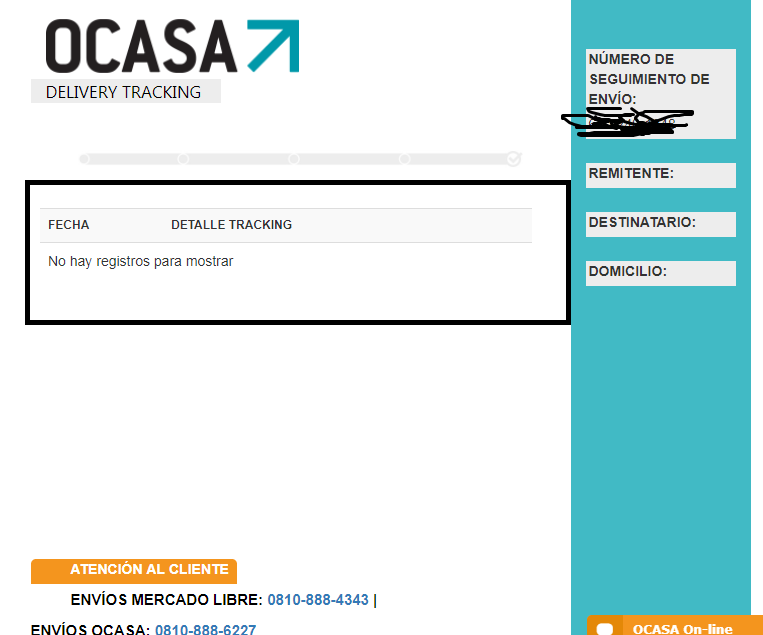Click the final checkmark step on progress bar
763x635 pixels.
(514, 159)
